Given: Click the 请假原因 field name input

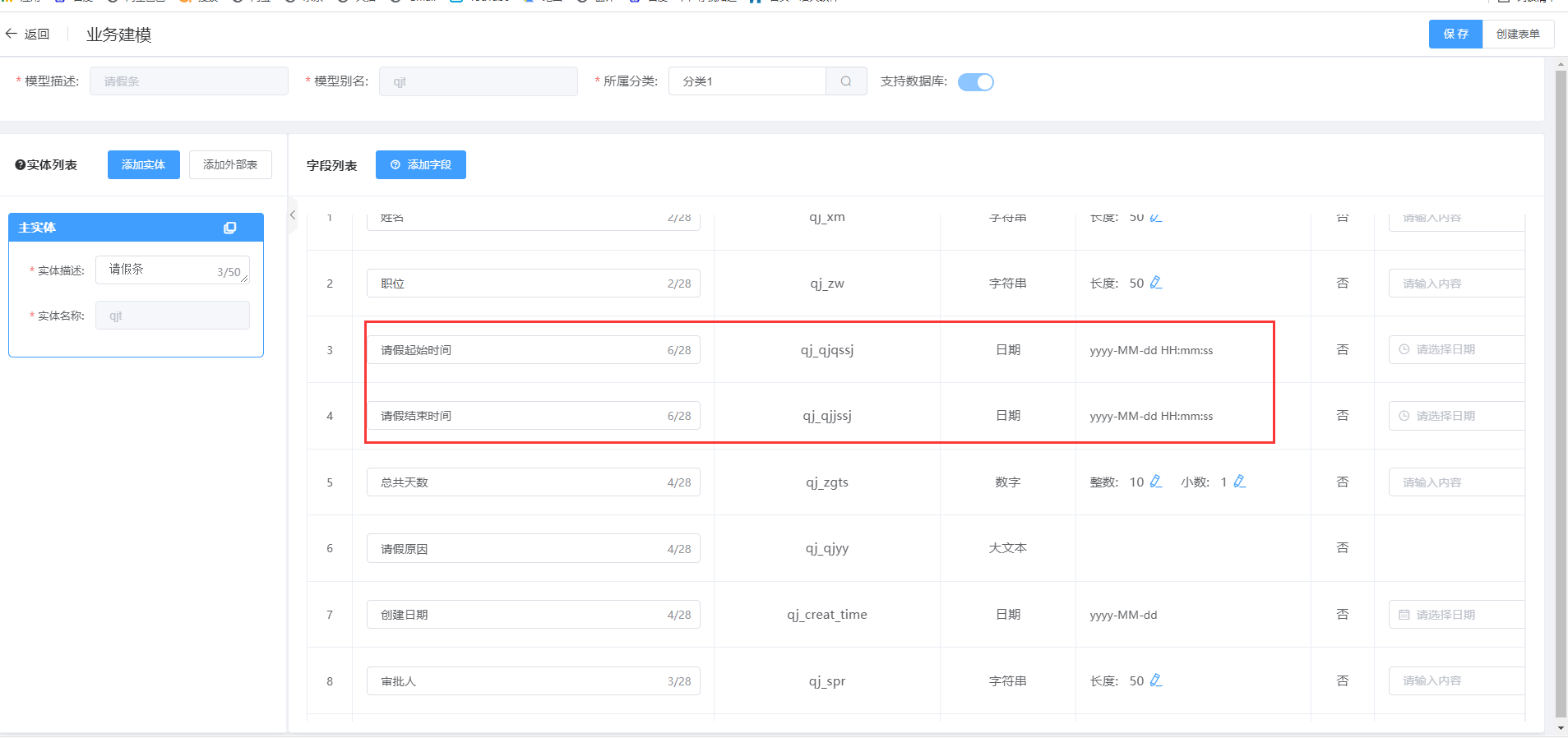Looking at the screenshot, I should 518,549.
